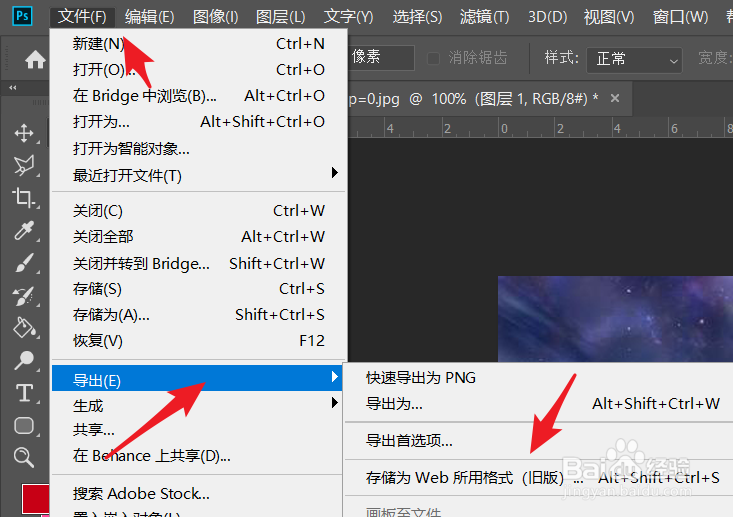Screen dimensions: 733x517
Task: Click the galaxy image on canvas
Action: click(615, 319)
